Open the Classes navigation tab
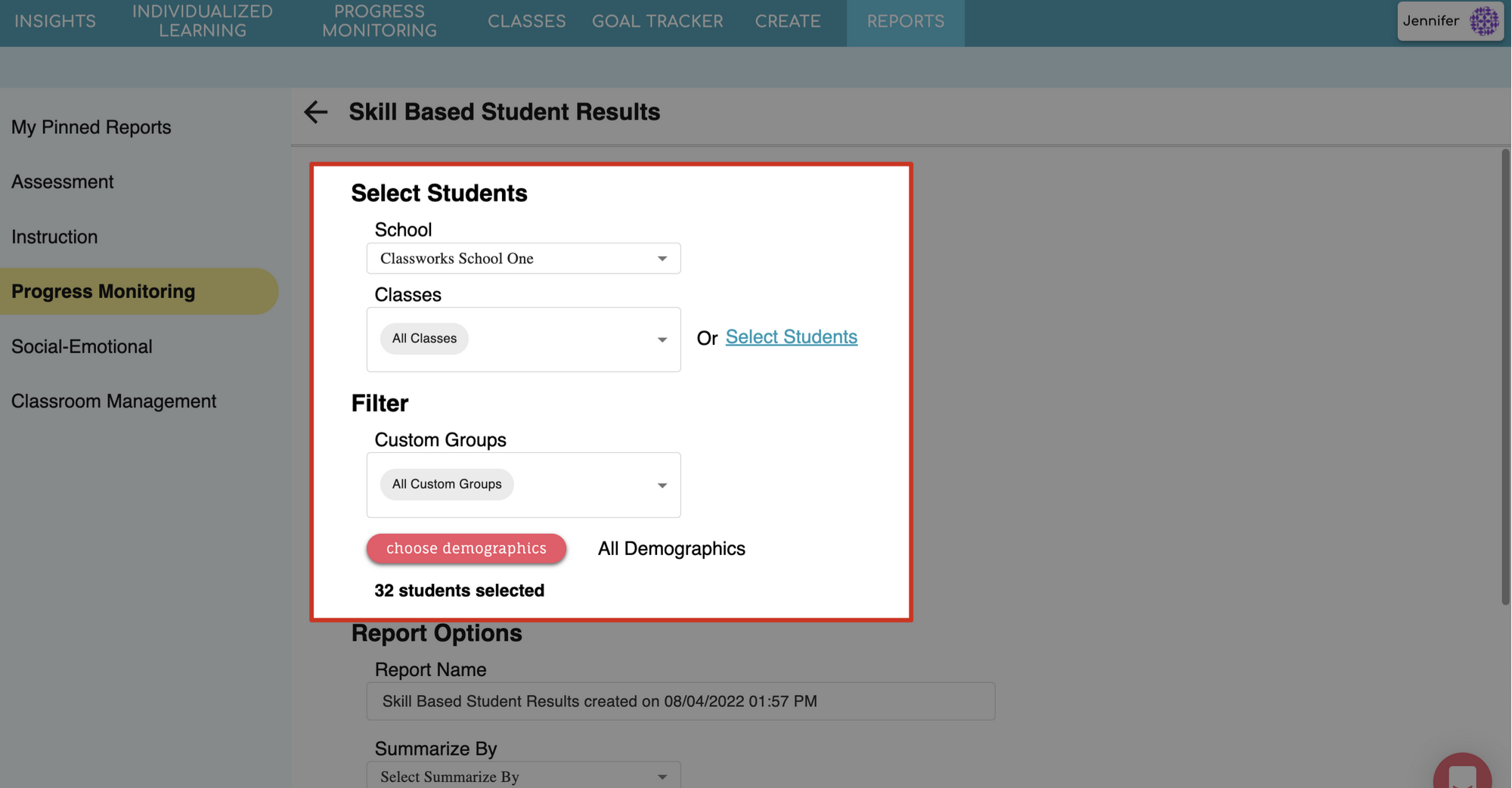 [x=526, y=21]
